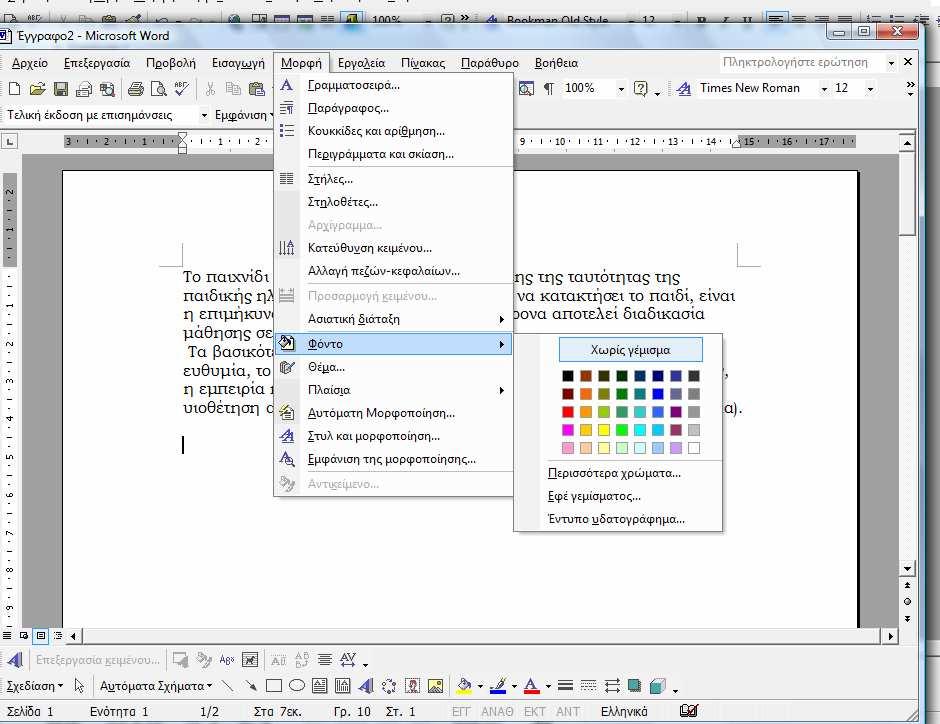The width and height of the screenshot is (940, 724).
Task: Open the Times New Roman font dropdown
Action: tap(824, 89)
